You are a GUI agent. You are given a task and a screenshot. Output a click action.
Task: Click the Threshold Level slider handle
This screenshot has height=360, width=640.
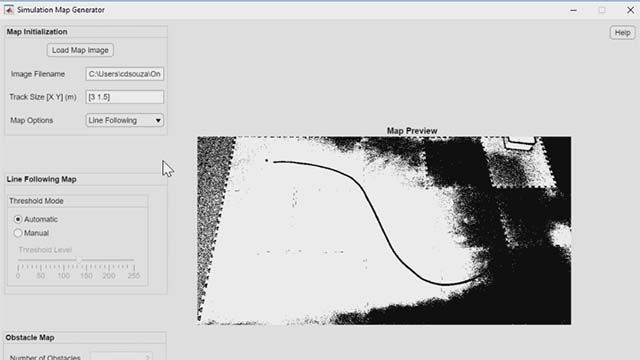point(78,259)
